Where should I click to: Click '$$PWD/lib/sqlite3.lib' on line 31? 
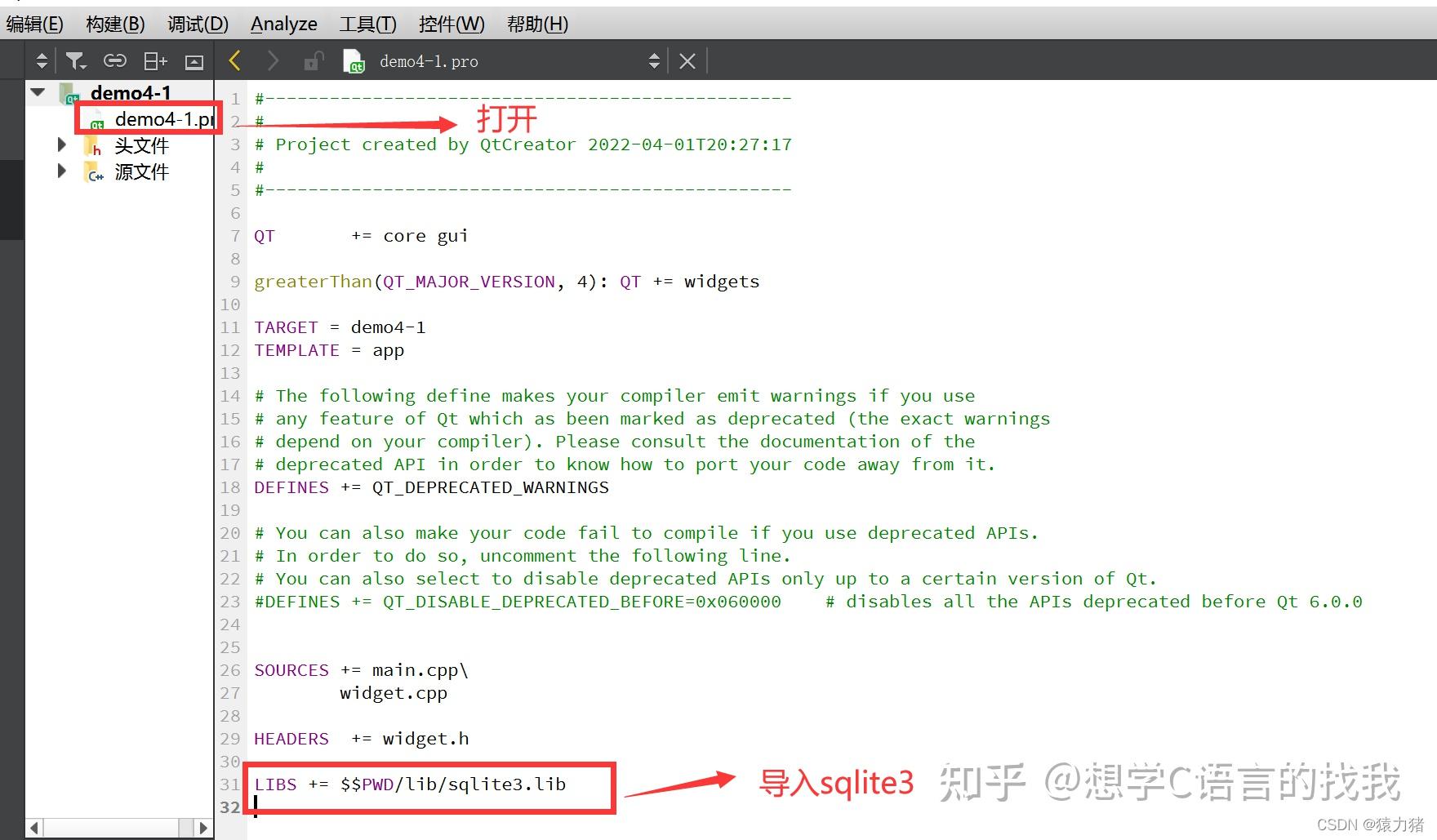453,784
